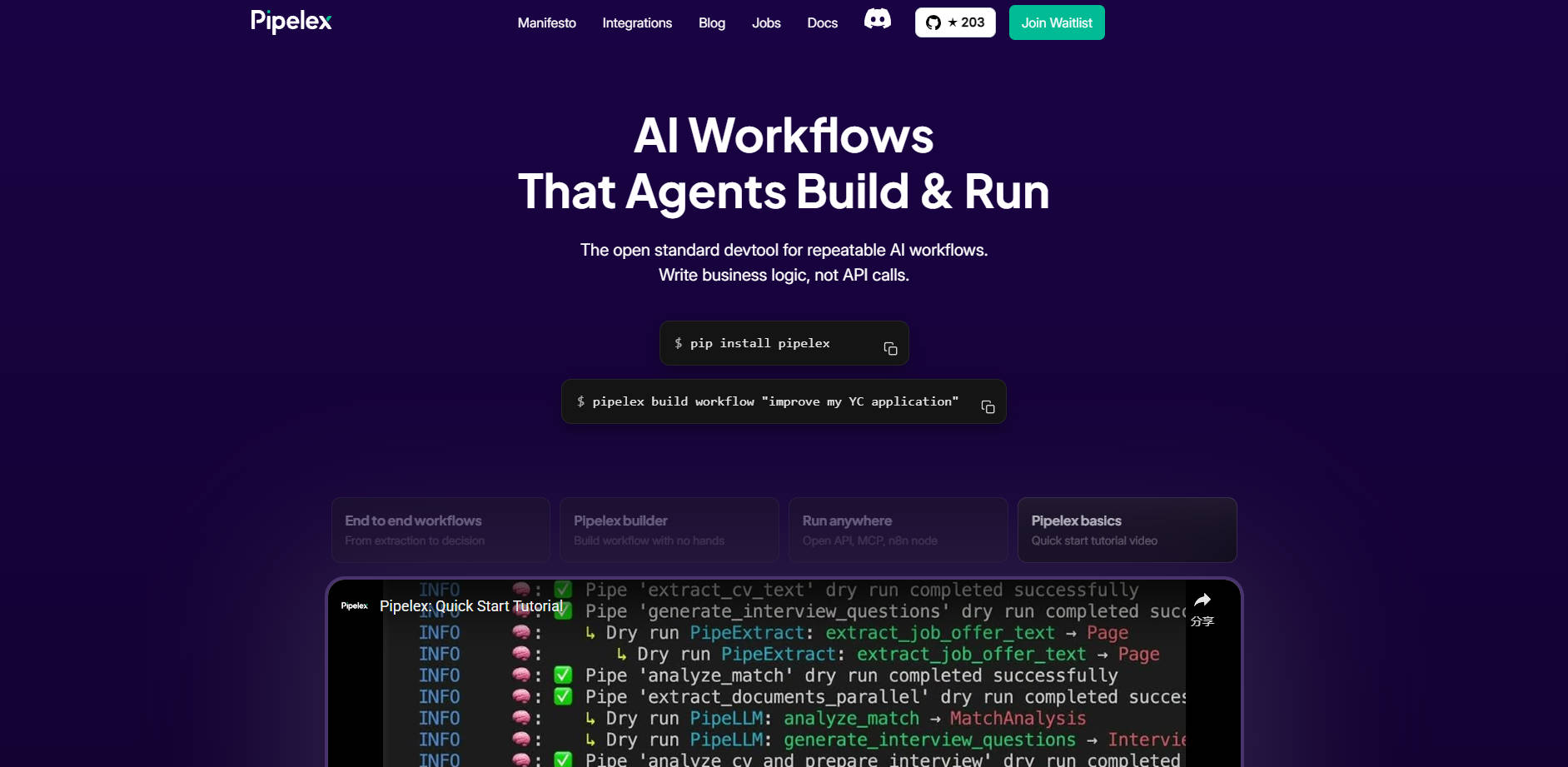Click the pip install pipelex command text
The image size is (1568, 767).
coord(759,343)
